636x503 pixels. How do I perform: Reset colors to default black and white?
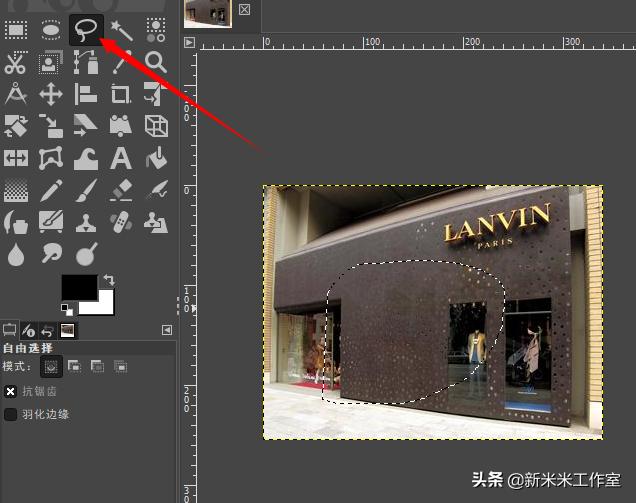(67, 310)
